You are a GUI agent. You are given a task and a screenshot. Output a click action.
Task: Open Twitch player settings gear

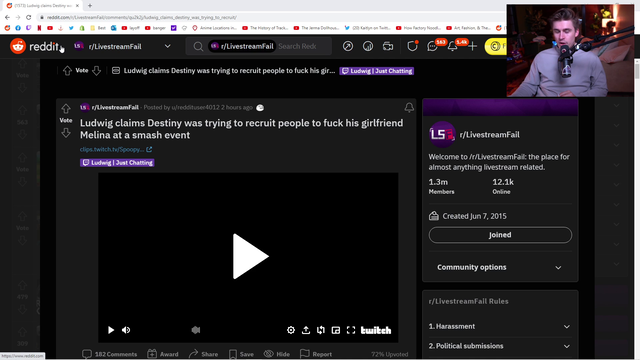pos(291,330)
